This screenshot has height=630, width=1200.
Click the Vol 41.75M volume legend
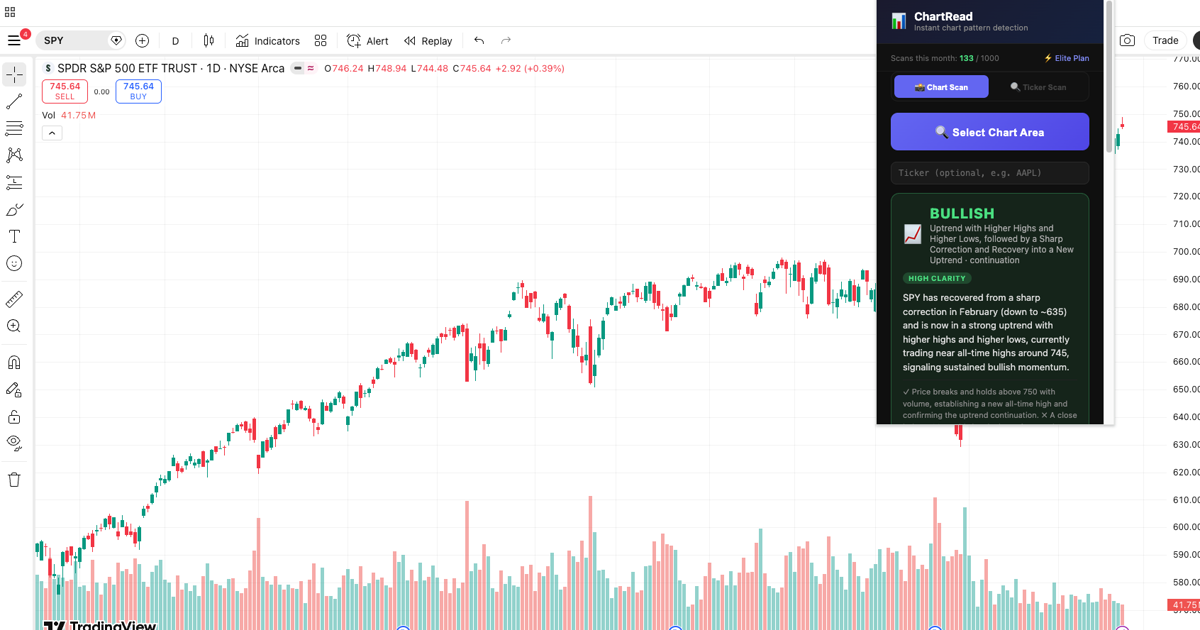point(69,116)
